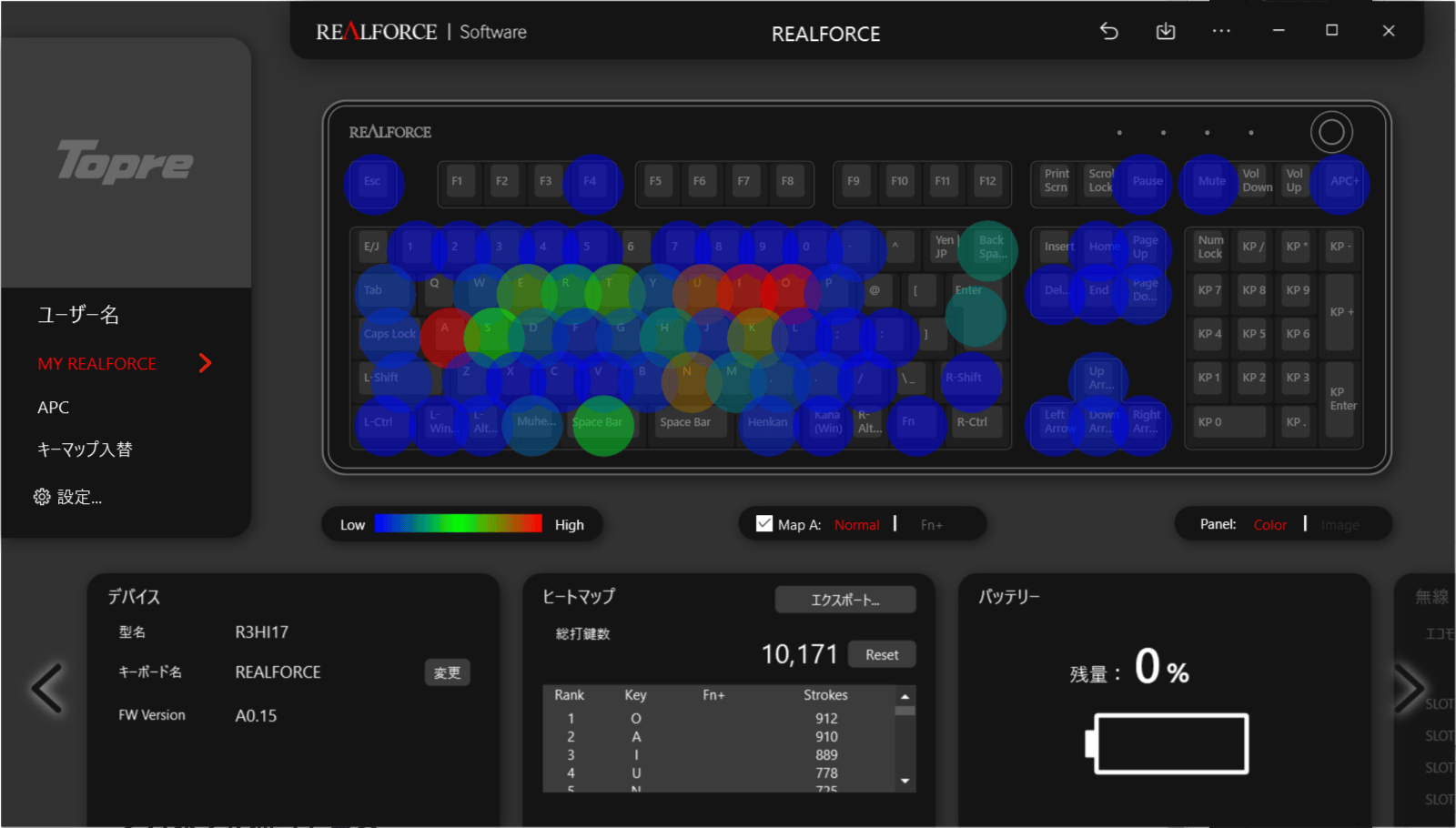
Task: Open the APC menu item
Action: 54,408
